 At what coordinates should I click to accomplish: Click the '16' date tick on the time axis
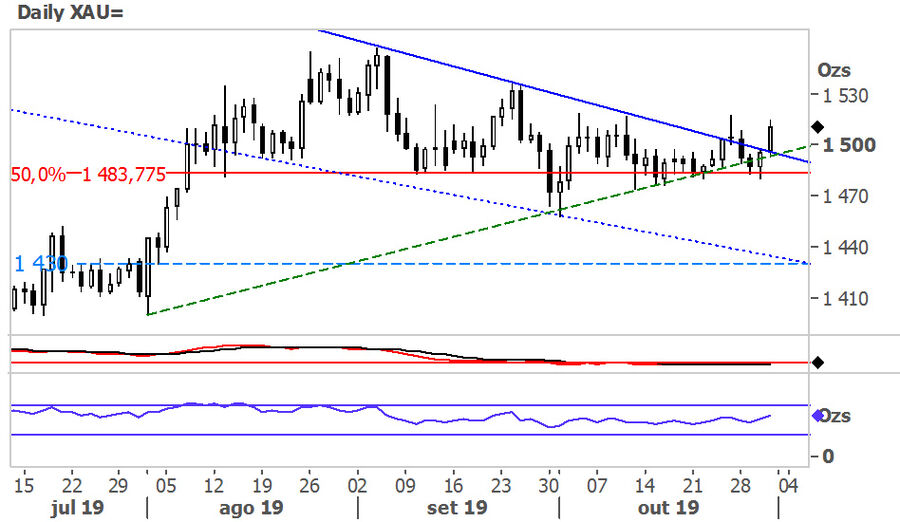[453, 486]
